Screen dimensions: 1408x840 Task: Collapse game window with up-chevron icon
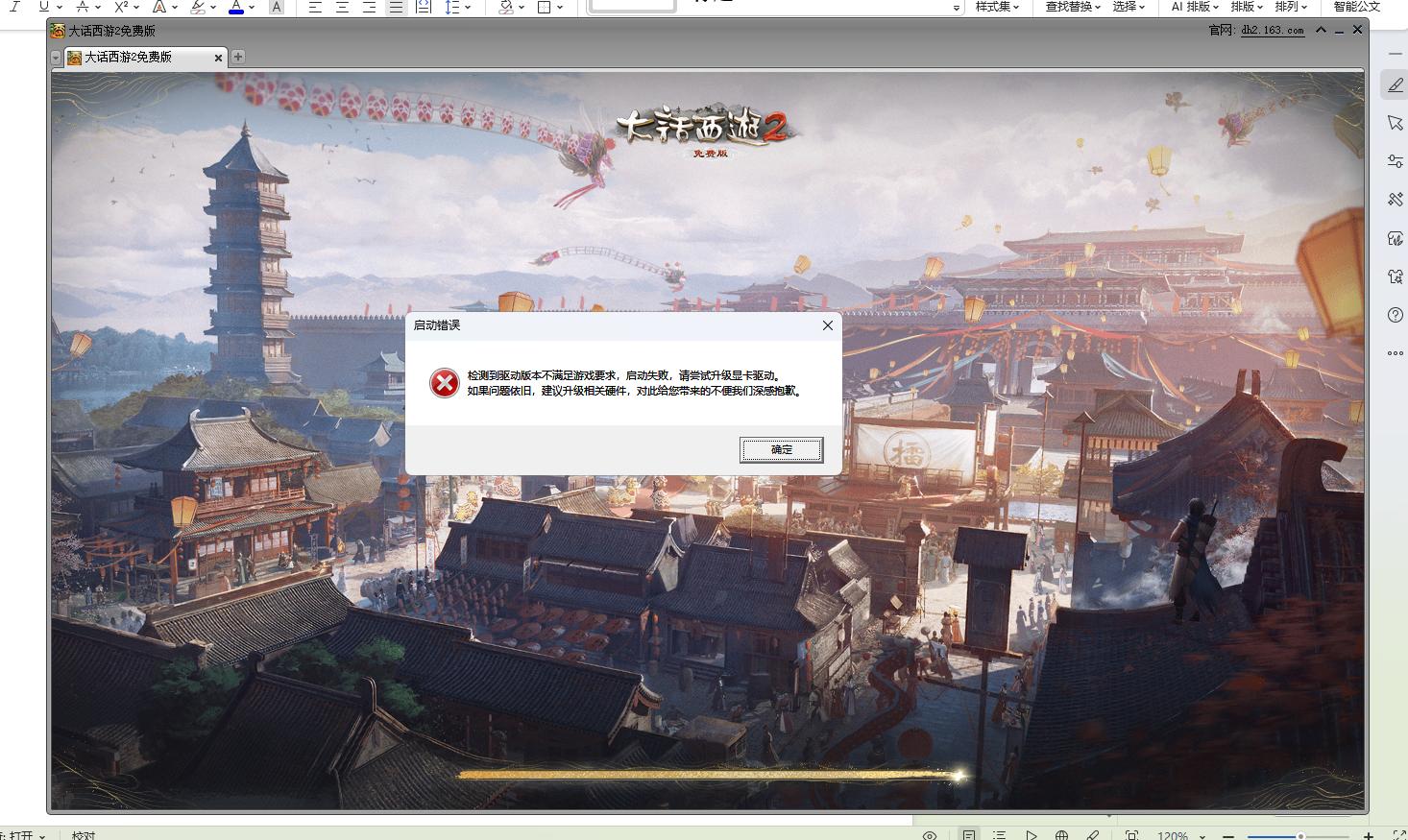(1322, 30)
